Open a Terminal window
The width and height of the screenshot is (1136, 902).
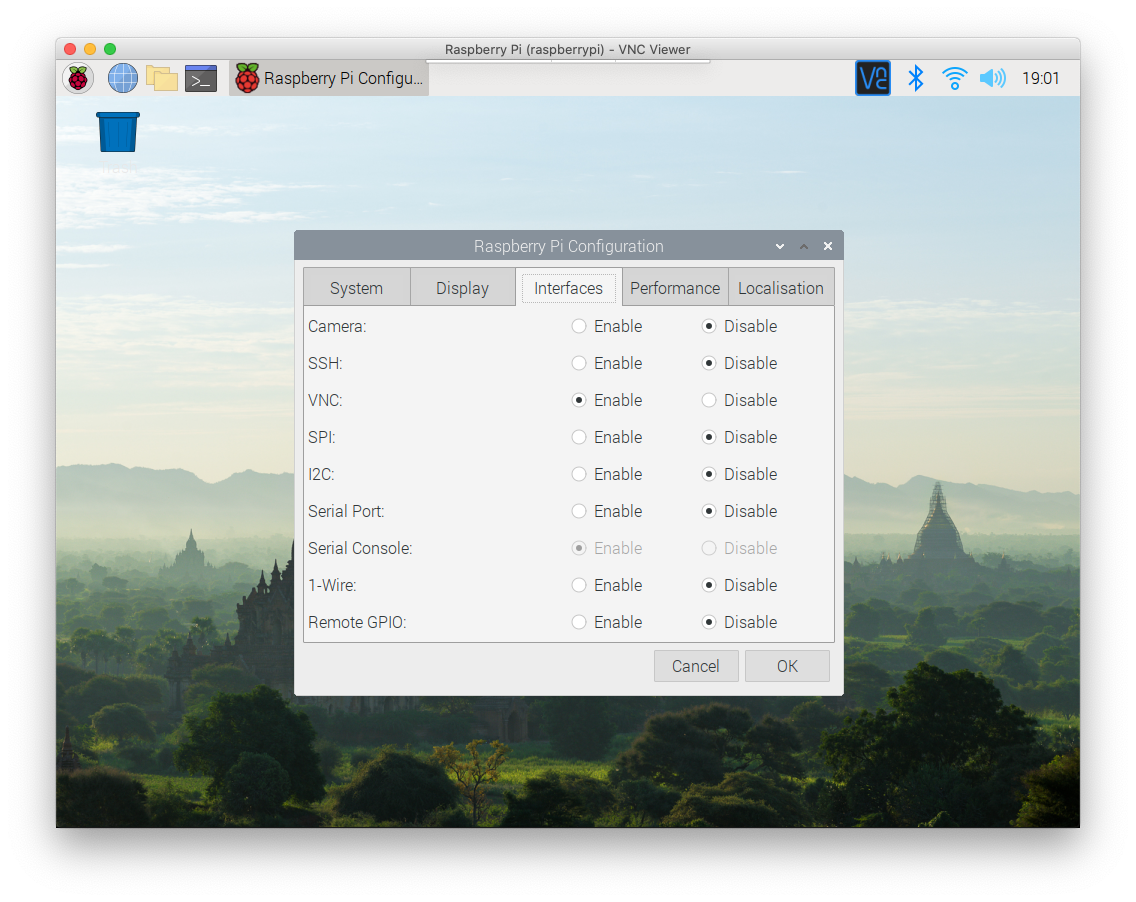[x=200, y=77]
